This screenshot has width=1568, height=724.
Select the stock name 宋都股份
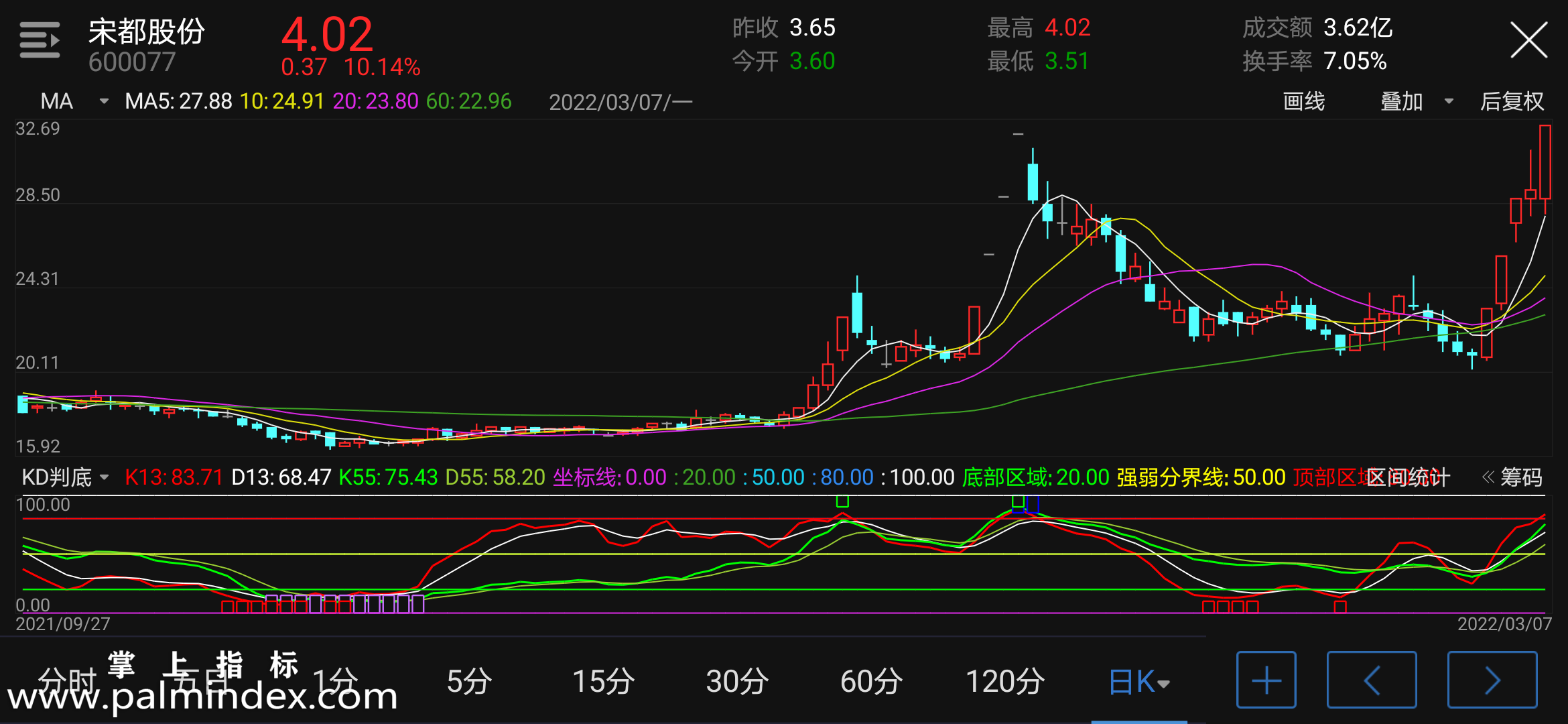tap(147, 31)
